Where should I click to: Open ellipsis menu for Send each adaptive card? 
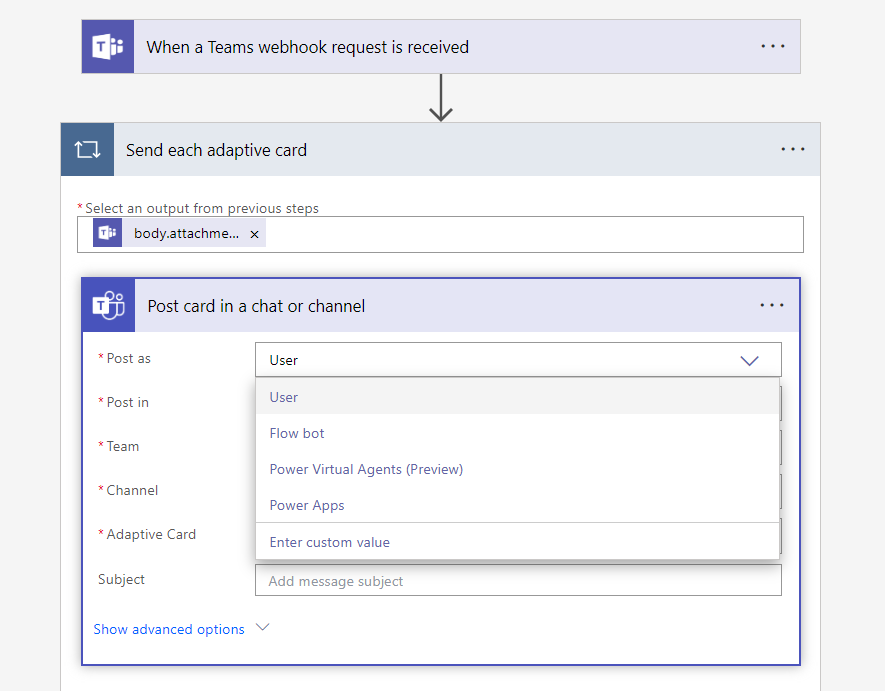pos(793,150)
